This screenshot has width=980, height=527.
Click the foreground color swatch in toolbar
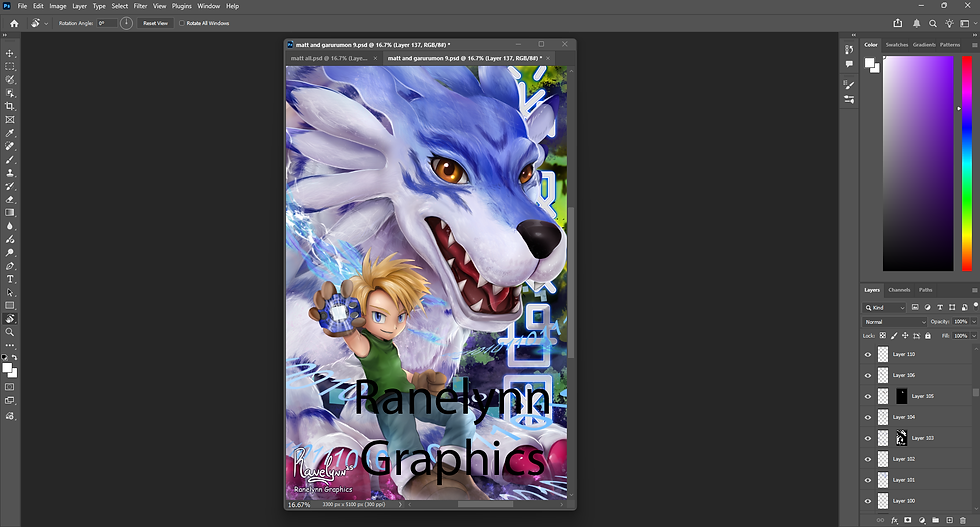[x=7, y=368]
